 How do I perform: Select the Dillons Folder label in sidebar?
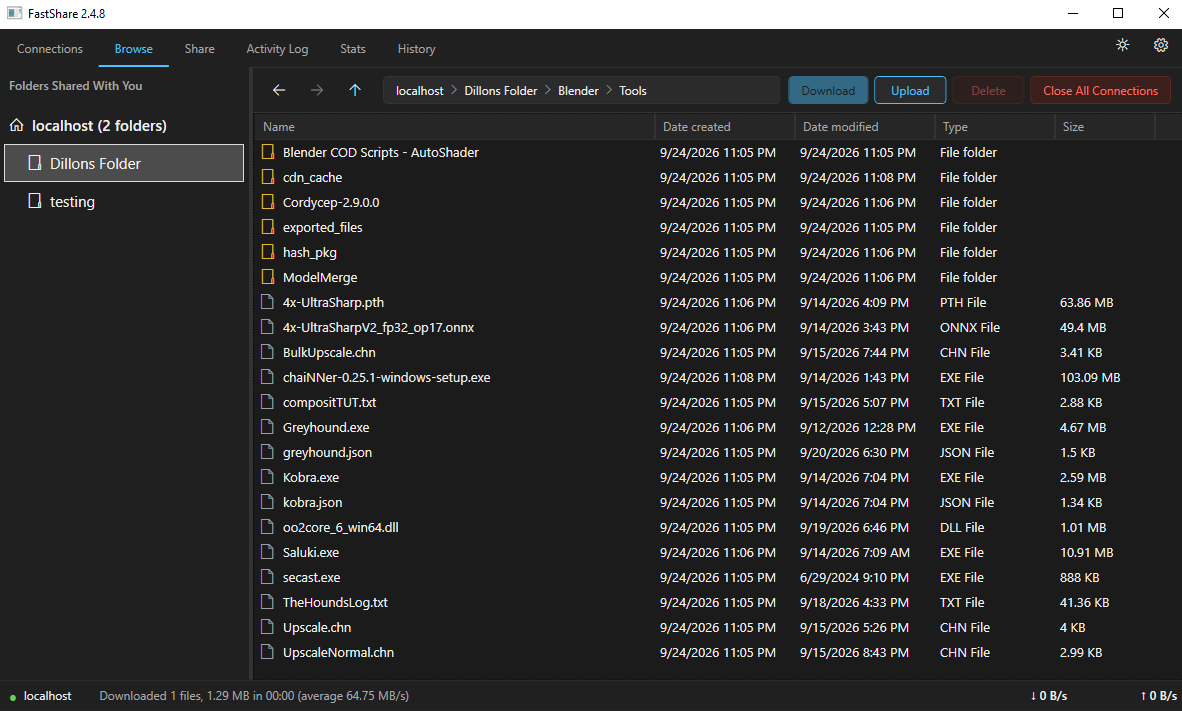coord(95,164)
